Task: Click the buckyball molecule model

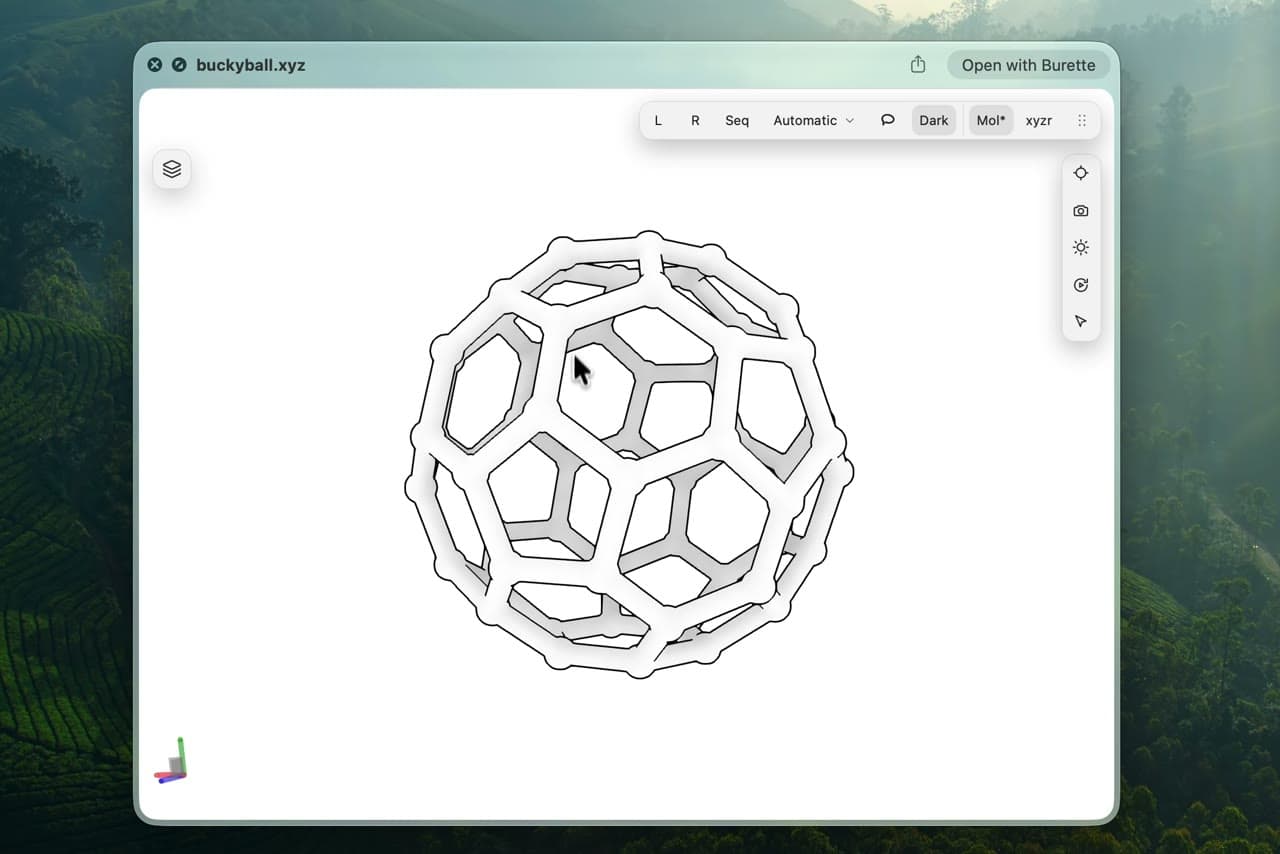Action: 629,455
